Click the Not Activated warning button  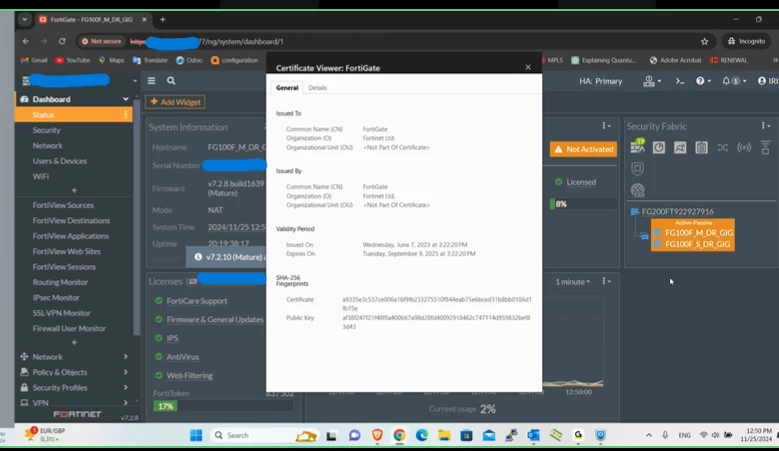(x=583, y=149)
